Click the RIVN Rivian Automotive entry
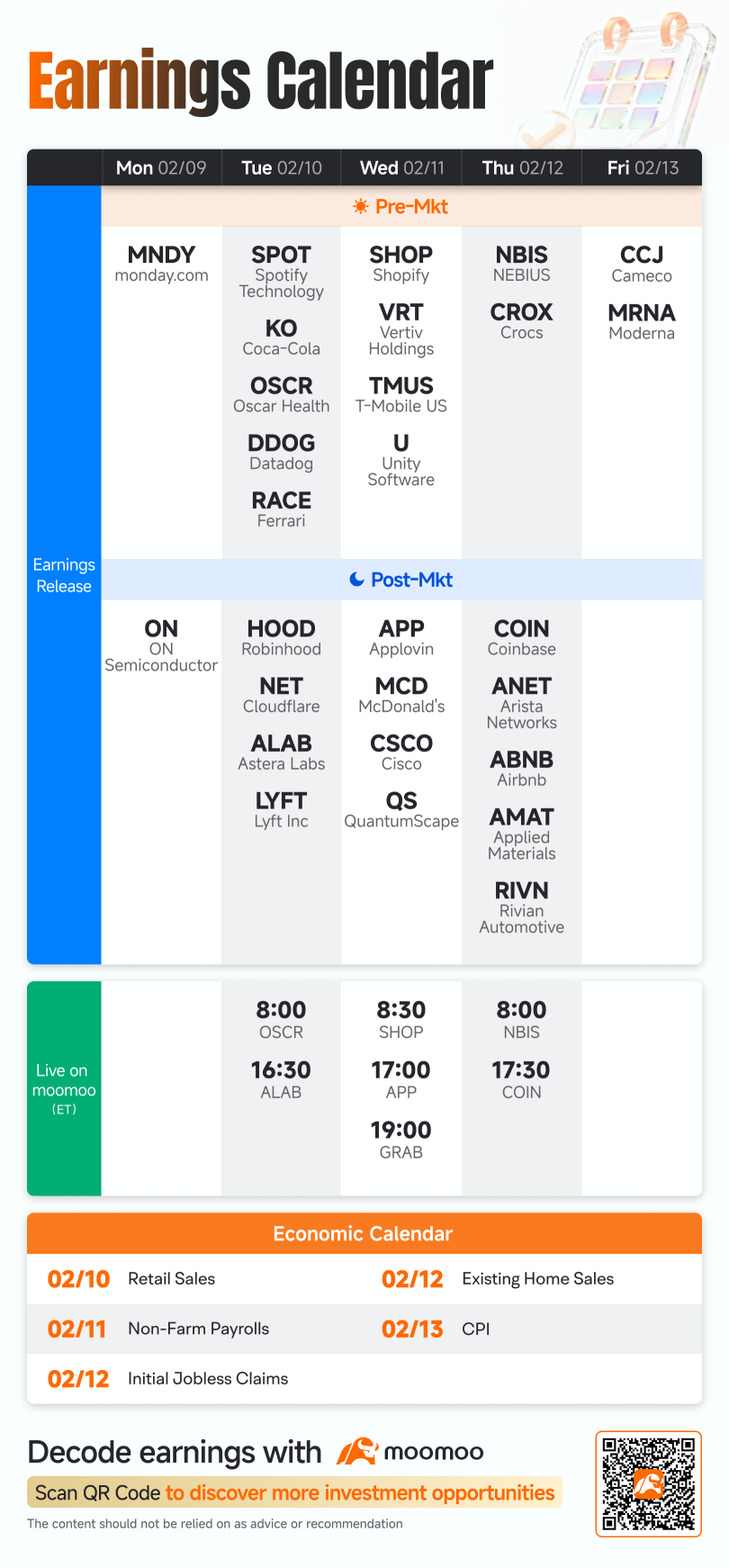729x1568 pixels. (521, 907)
